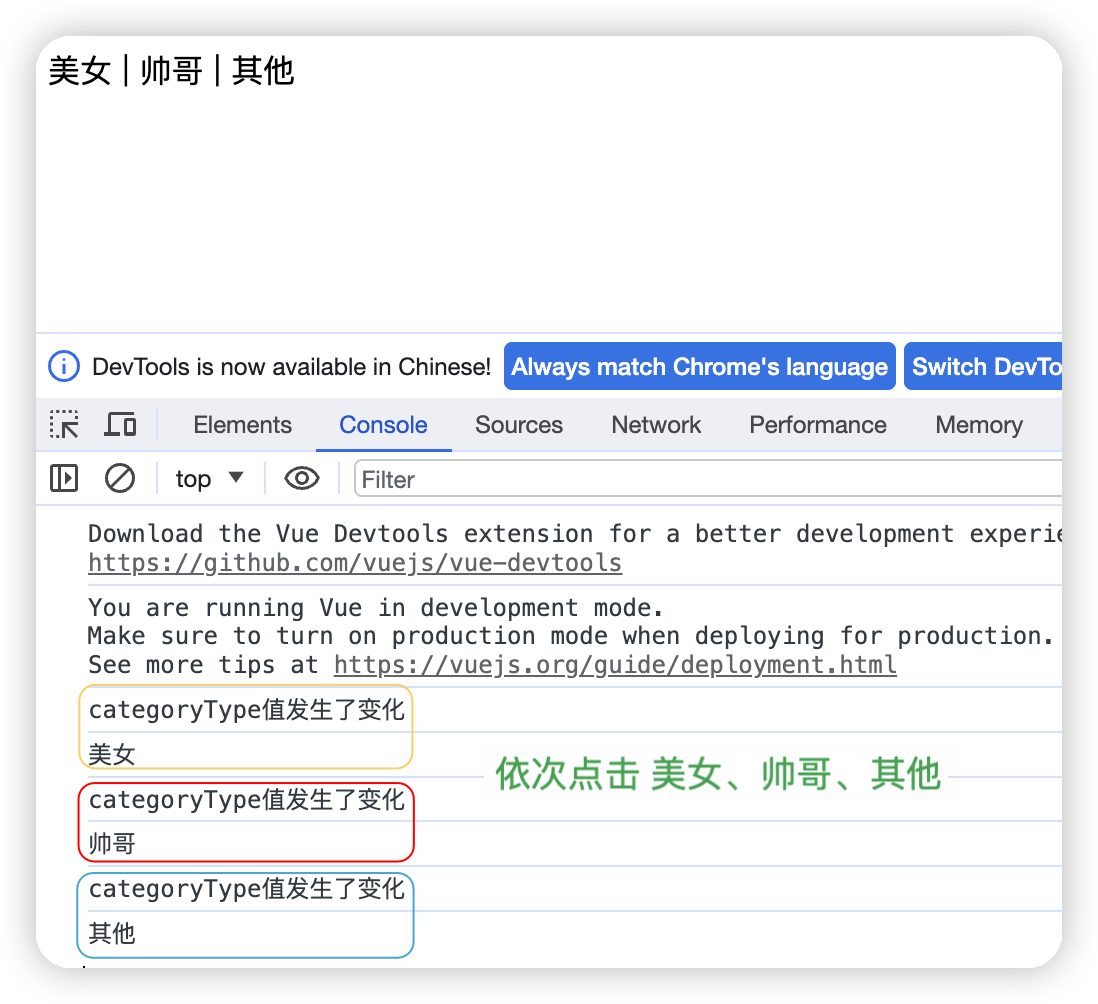Click the 帅哥 category at page top
Viewport: 1098px width, 1004px height.
pos(171,71)
